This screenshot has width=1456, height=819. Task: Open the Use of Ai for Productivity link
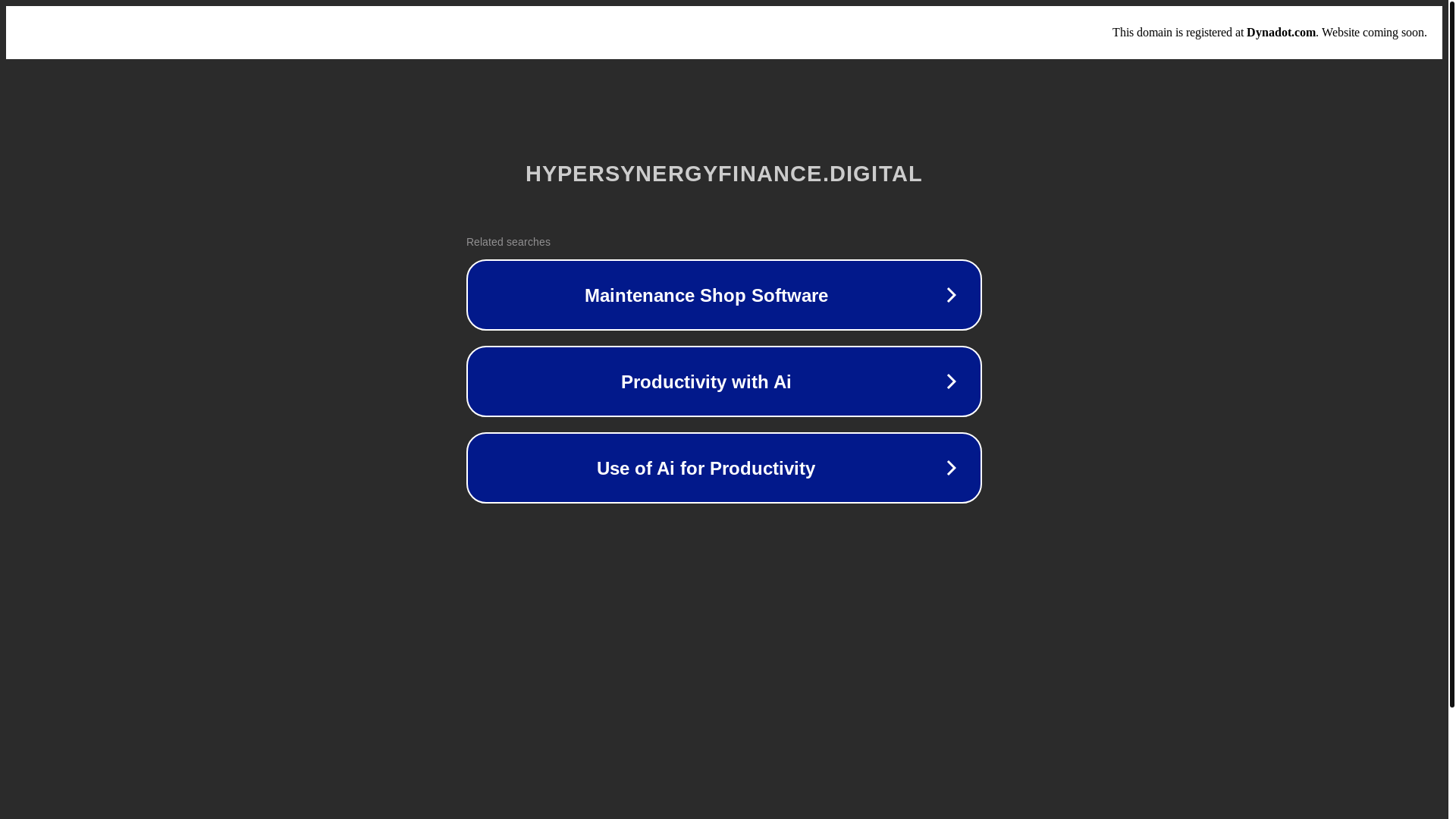[x=723, y=468]
